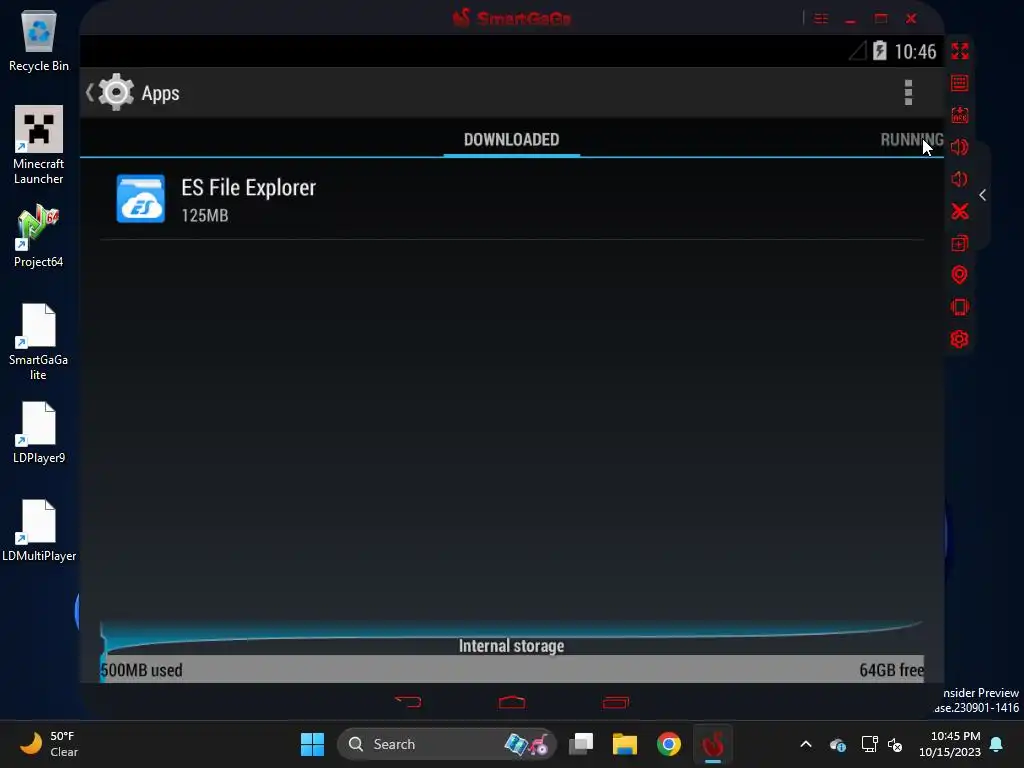Open the taskbar clock and date

pyautogui.click(x=950, y=744)
